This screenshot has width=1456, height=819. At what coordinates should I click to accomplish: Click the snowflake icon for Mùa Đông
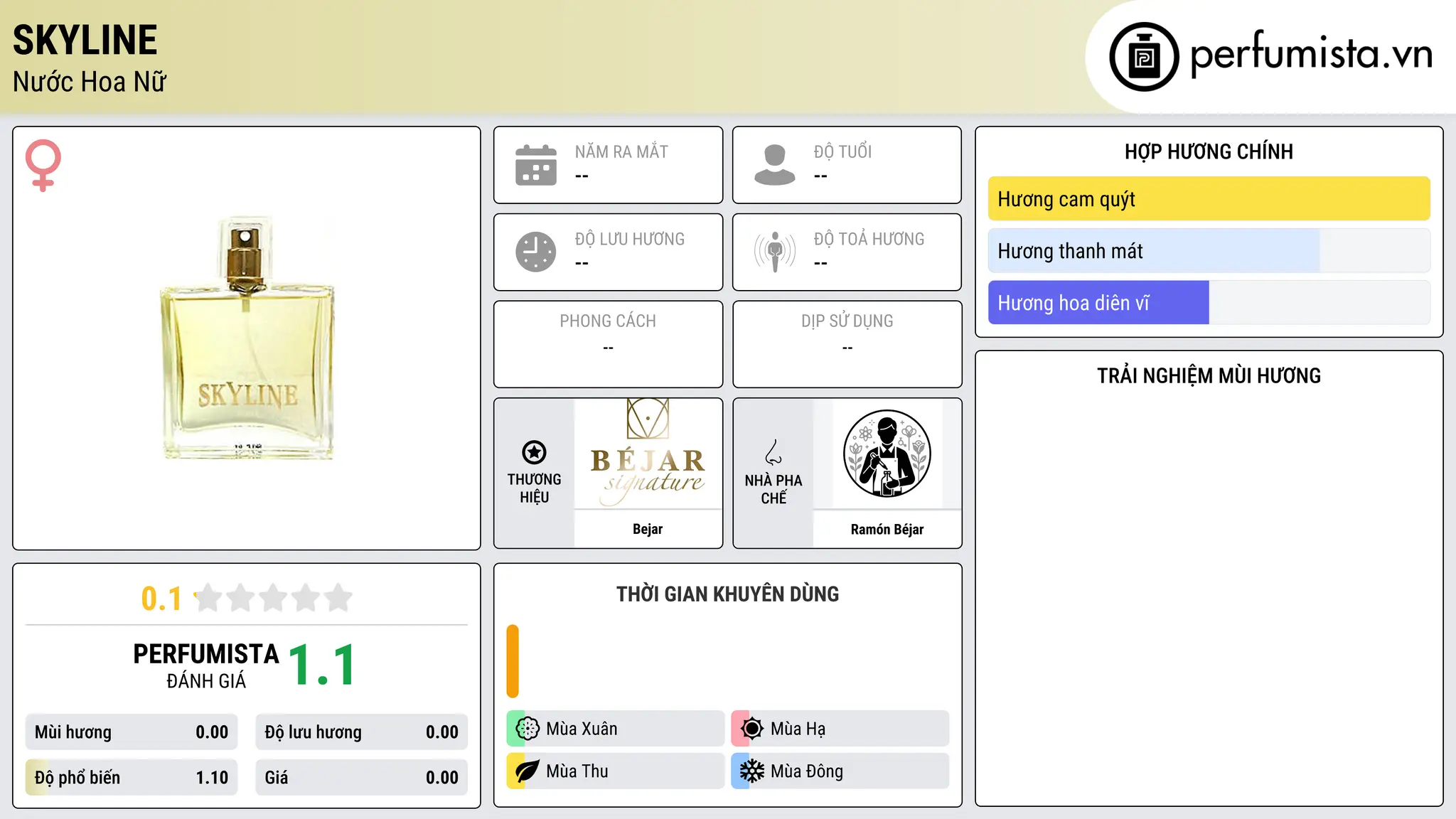752,771
